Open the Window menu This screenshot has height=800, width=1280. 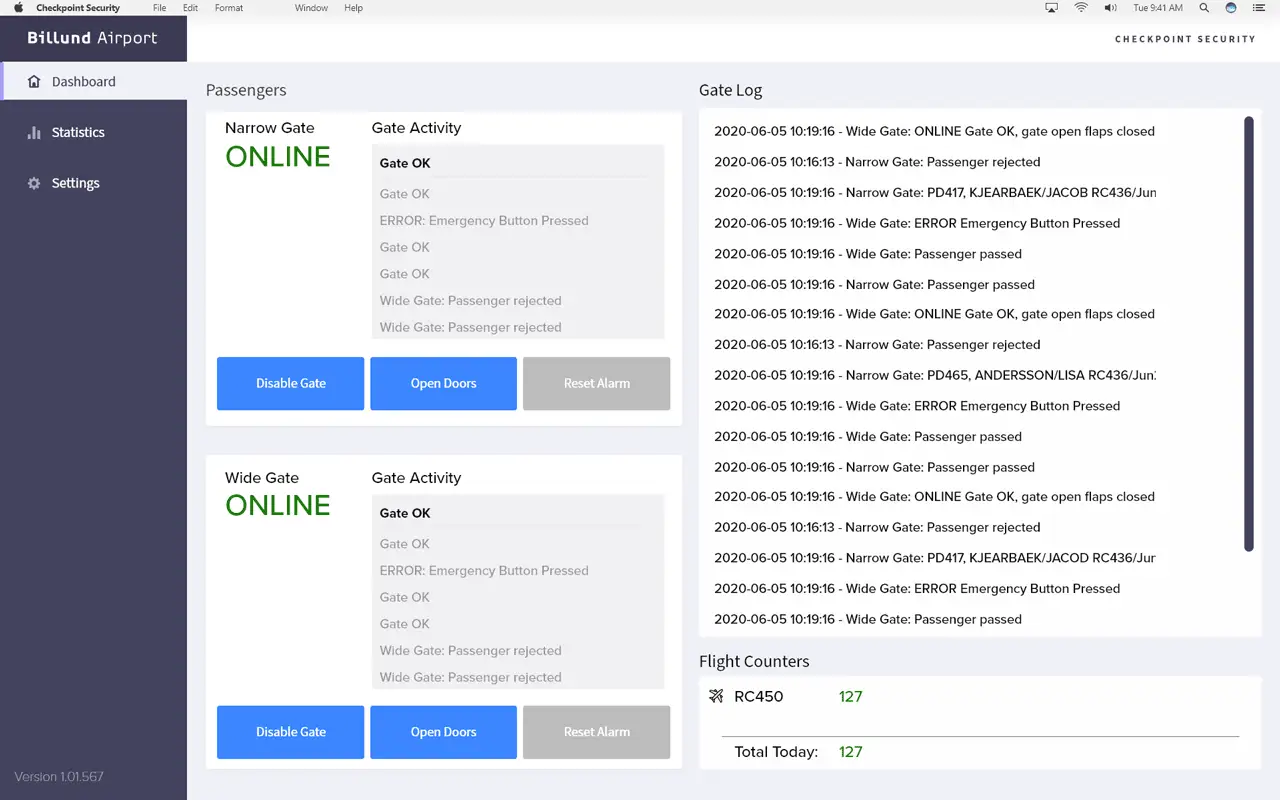(x=311, y=8)
